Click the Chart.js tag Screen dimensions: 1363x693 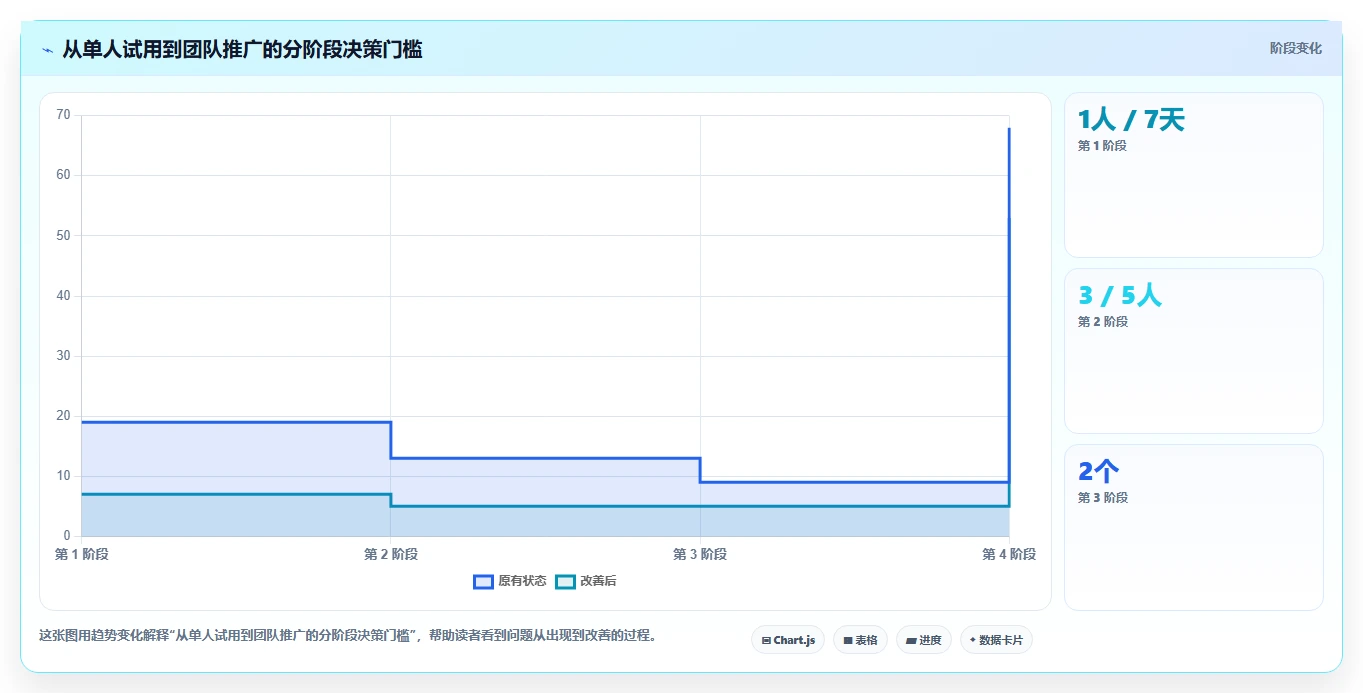pyautogui.click(x=788, y=640)
